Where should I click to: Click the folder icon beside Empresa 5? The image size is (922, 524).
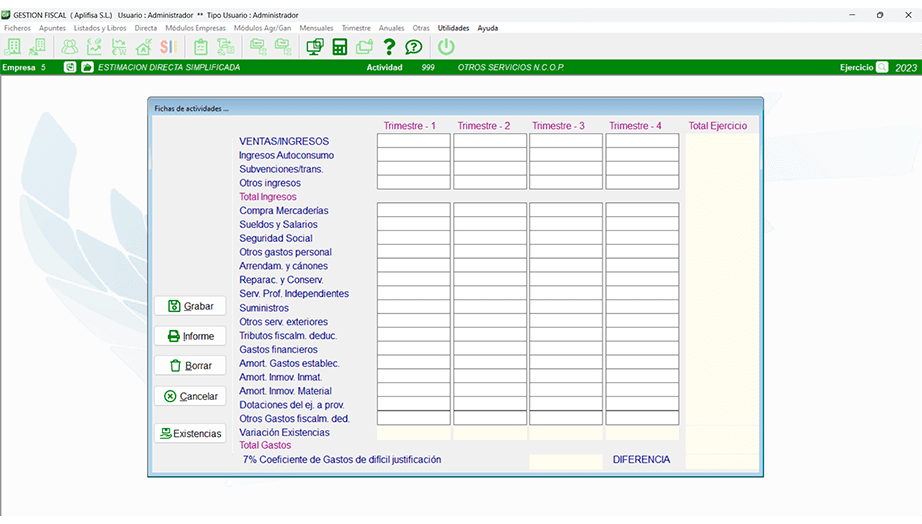pyautogui.click(x=87, y=67)
